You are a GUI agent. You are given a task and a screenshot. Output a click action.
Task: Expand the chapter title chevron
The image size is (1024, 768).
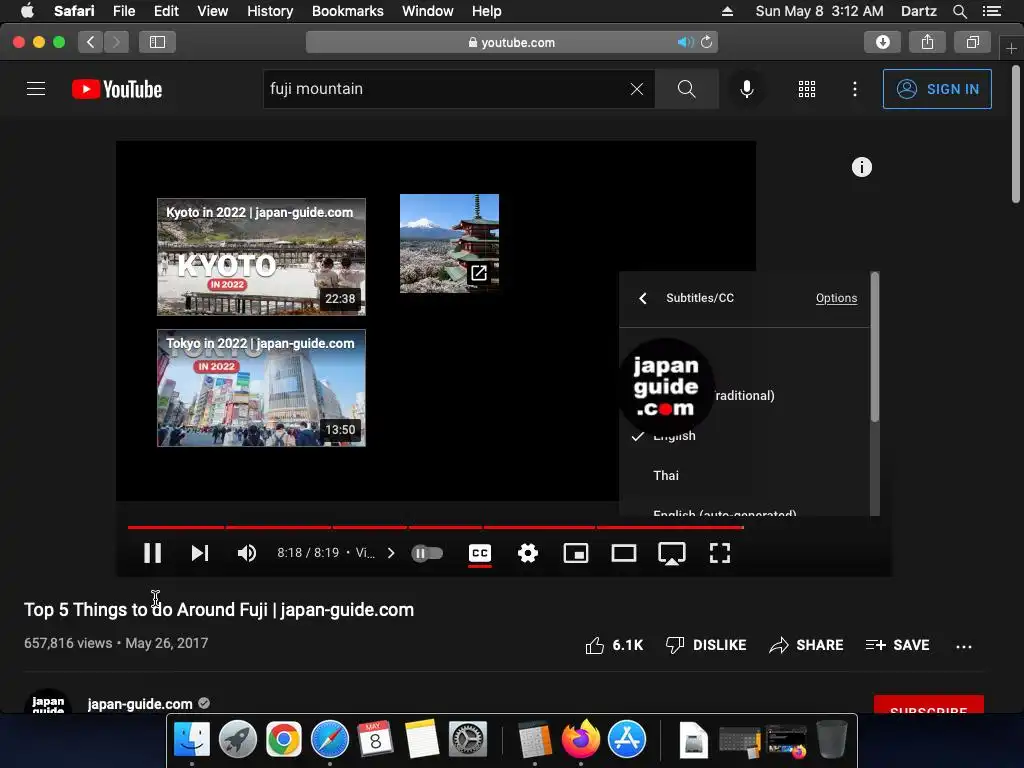(x=391, y=553)
